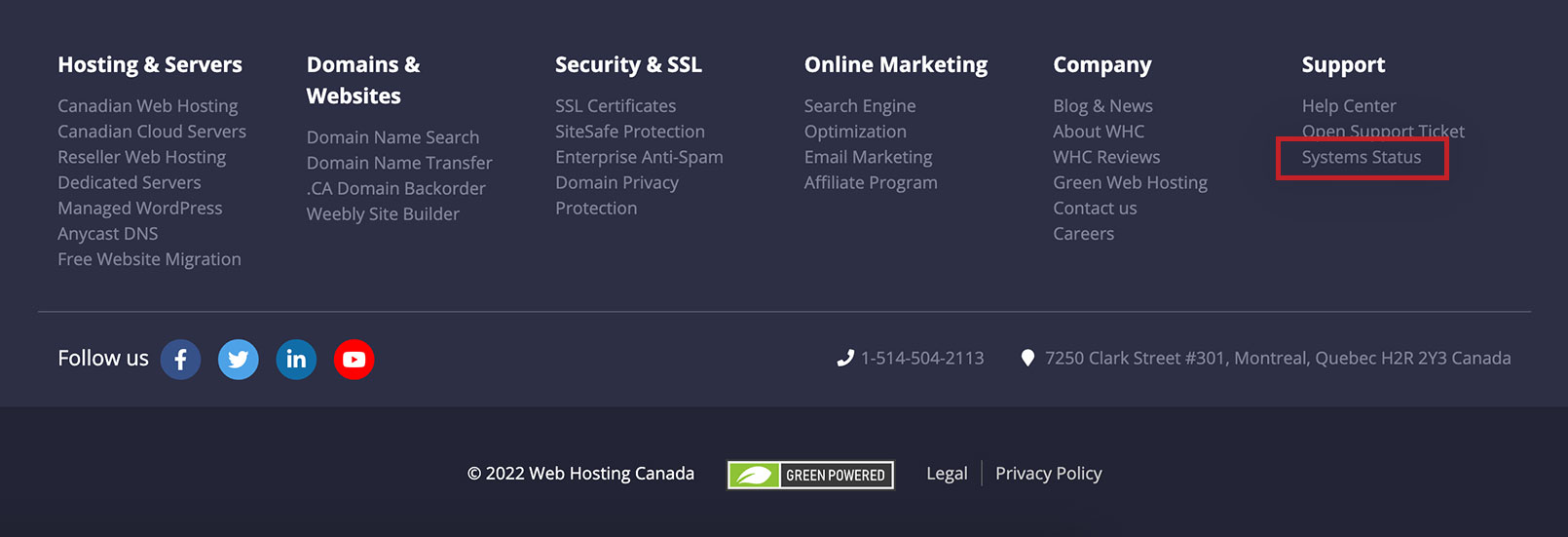Open Enterprise Anti-Spam link
1568x537 pixels.
point(639,157)
